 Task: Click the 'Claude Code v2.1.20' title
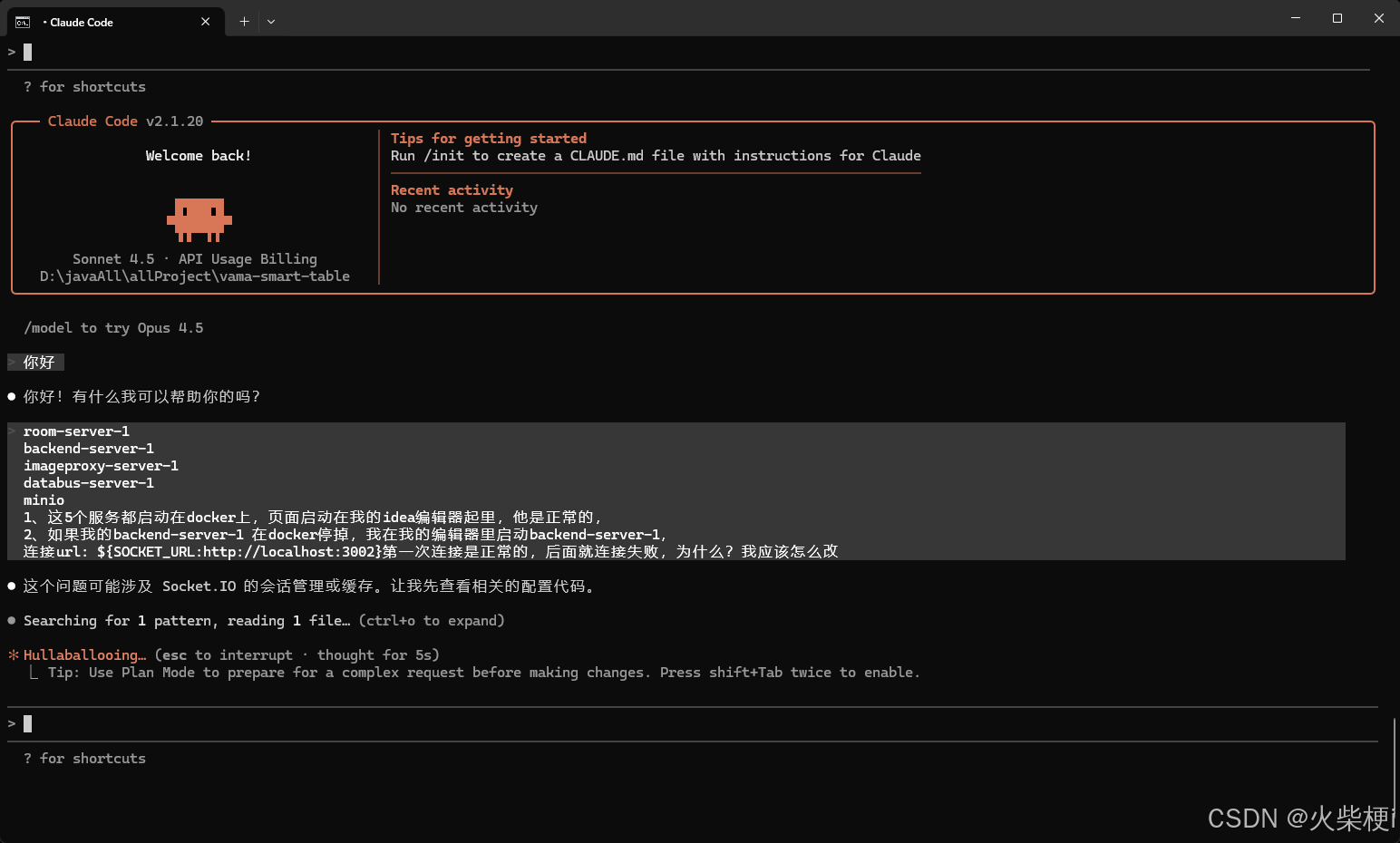tap(126, 121)
